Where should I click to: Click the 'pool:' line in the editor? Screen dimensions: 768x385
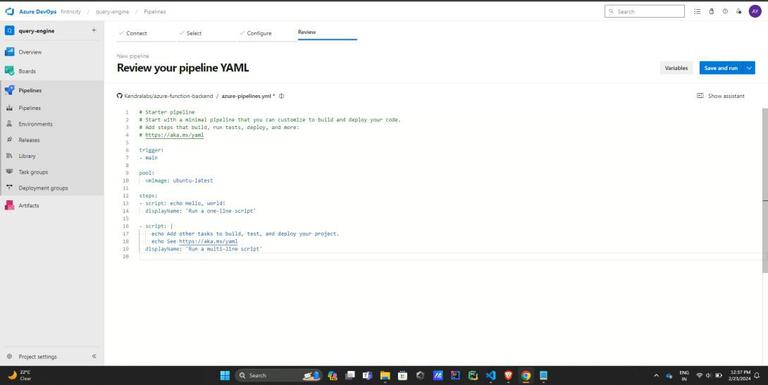point(147,173)
